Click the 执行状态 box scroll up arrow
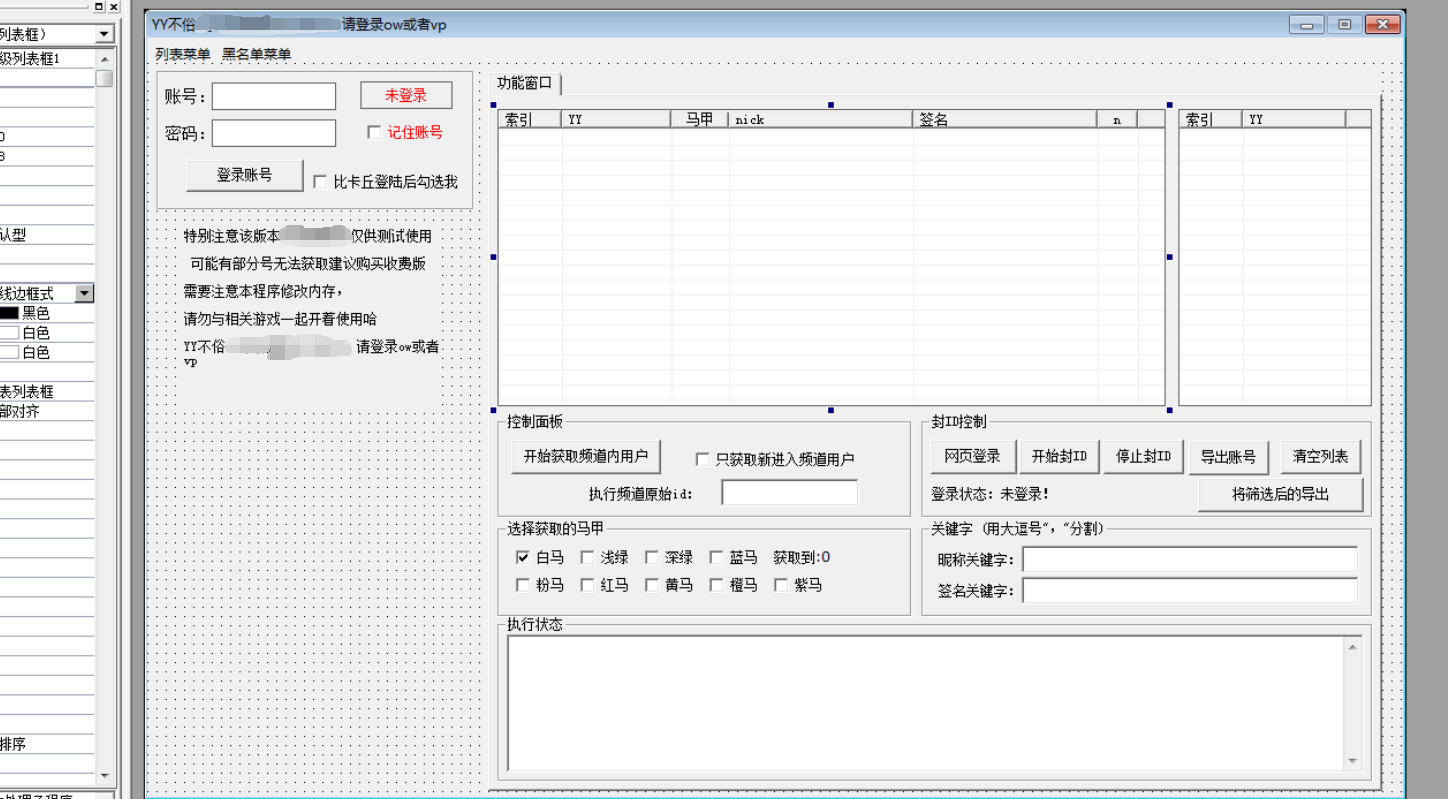This screenshot has width=1448, height=799. pos(1353,647)
